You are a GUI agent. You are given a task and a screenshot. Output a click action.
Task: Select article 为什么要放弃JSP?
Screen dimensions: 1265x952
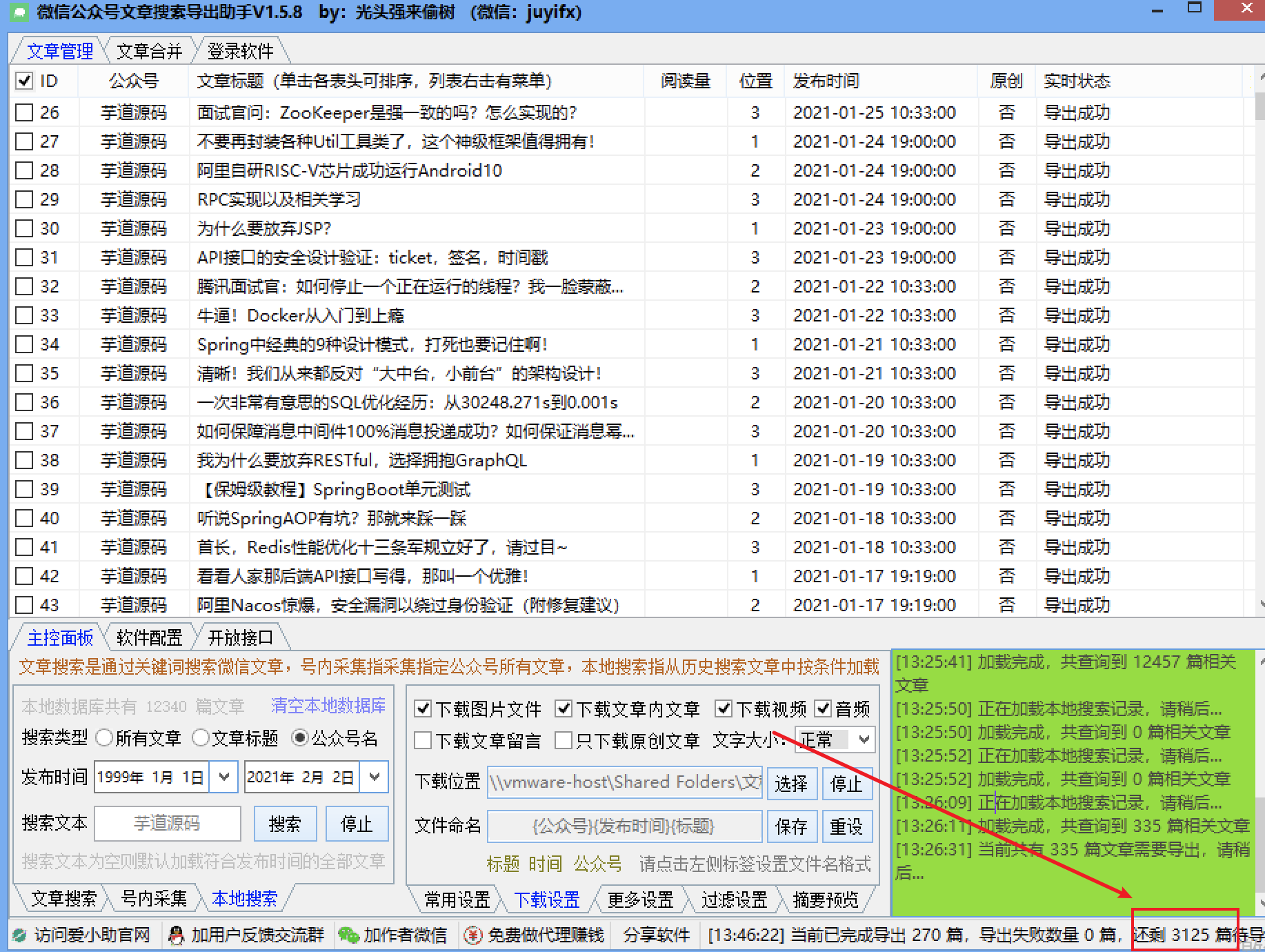click(264, 228)
